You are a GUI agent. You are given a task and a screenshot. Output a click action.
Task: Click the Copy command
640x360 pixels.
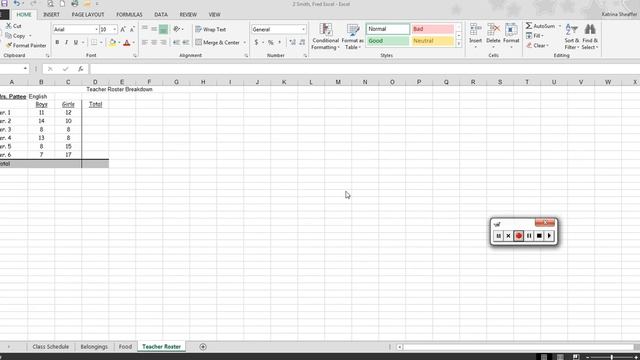pos(16,36)
